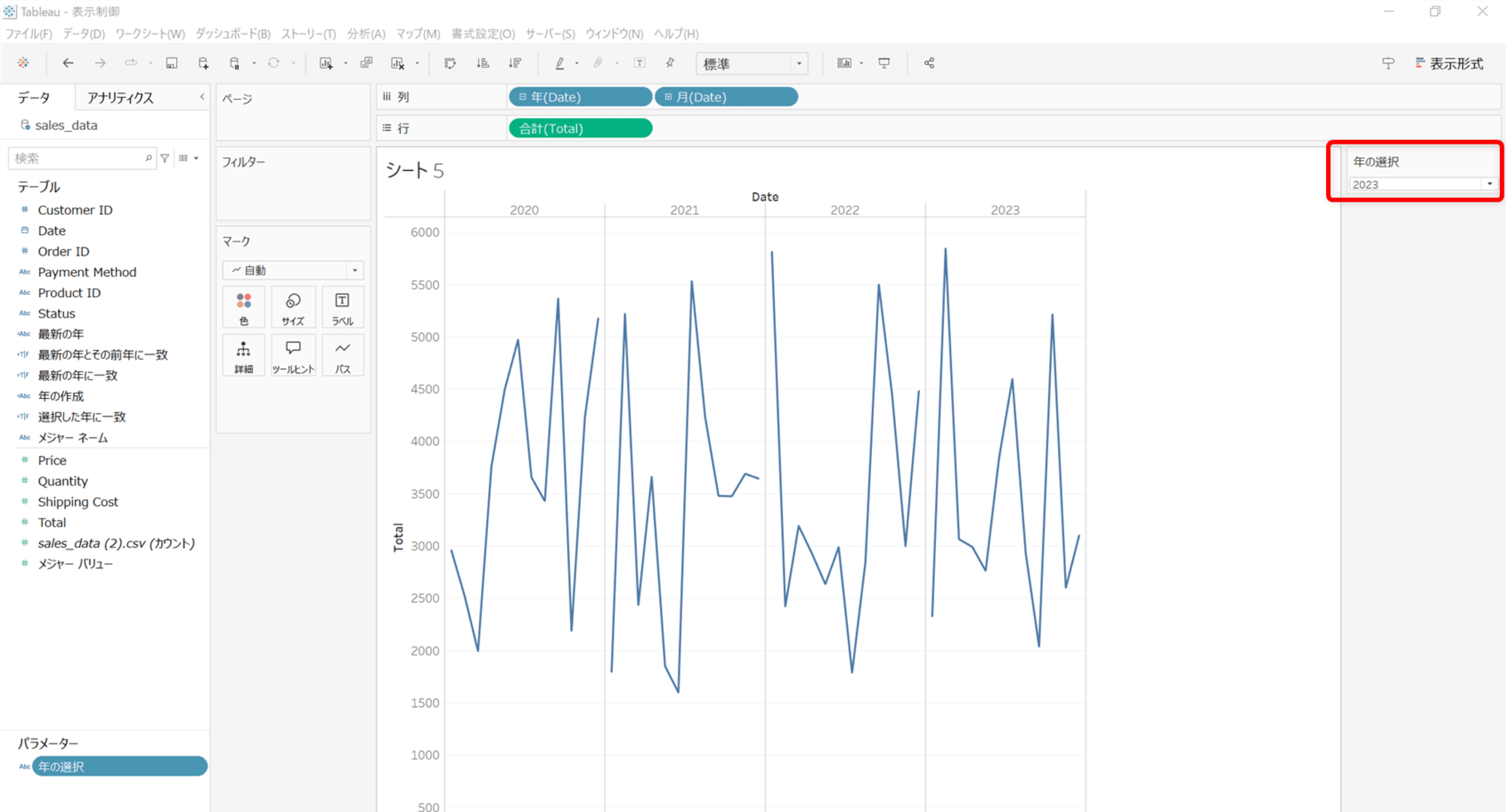Start presentation mode icon

pos(884,63)
